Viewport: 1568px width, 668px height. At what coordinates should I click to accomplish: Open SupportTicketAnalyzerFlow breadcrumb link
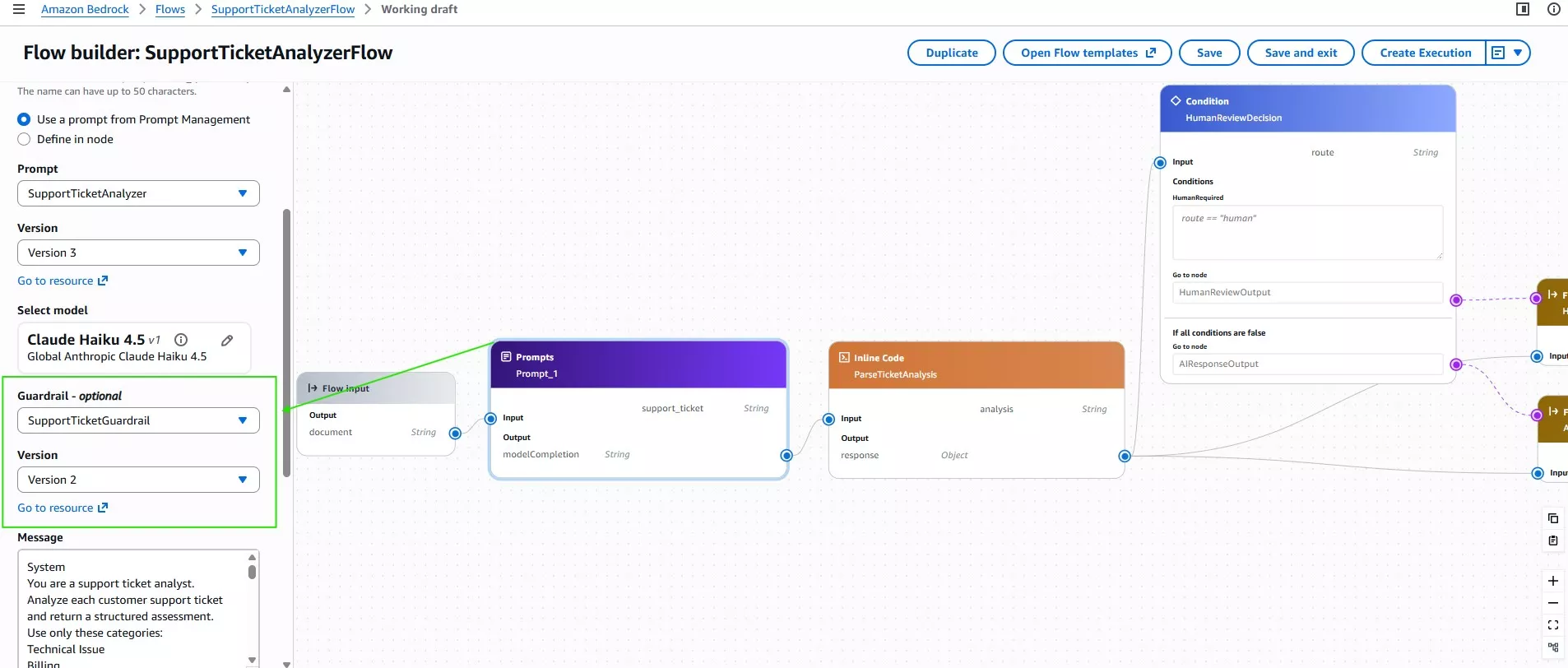click(x=283, y=9)
